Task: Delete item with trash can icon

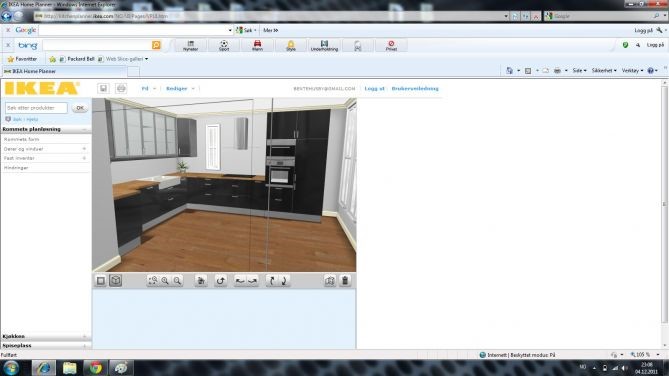Action: coord(345,281)
